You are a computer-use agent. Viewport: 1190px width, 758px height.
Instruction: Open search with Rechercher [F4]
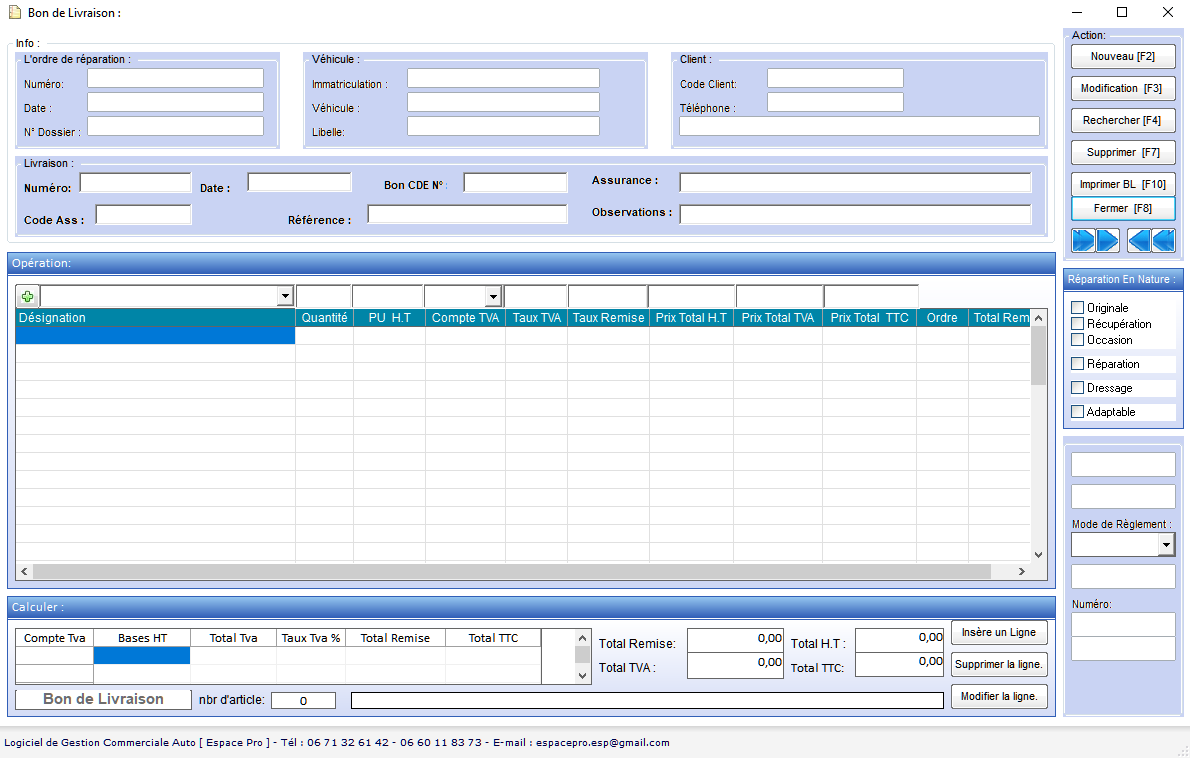1123,120
